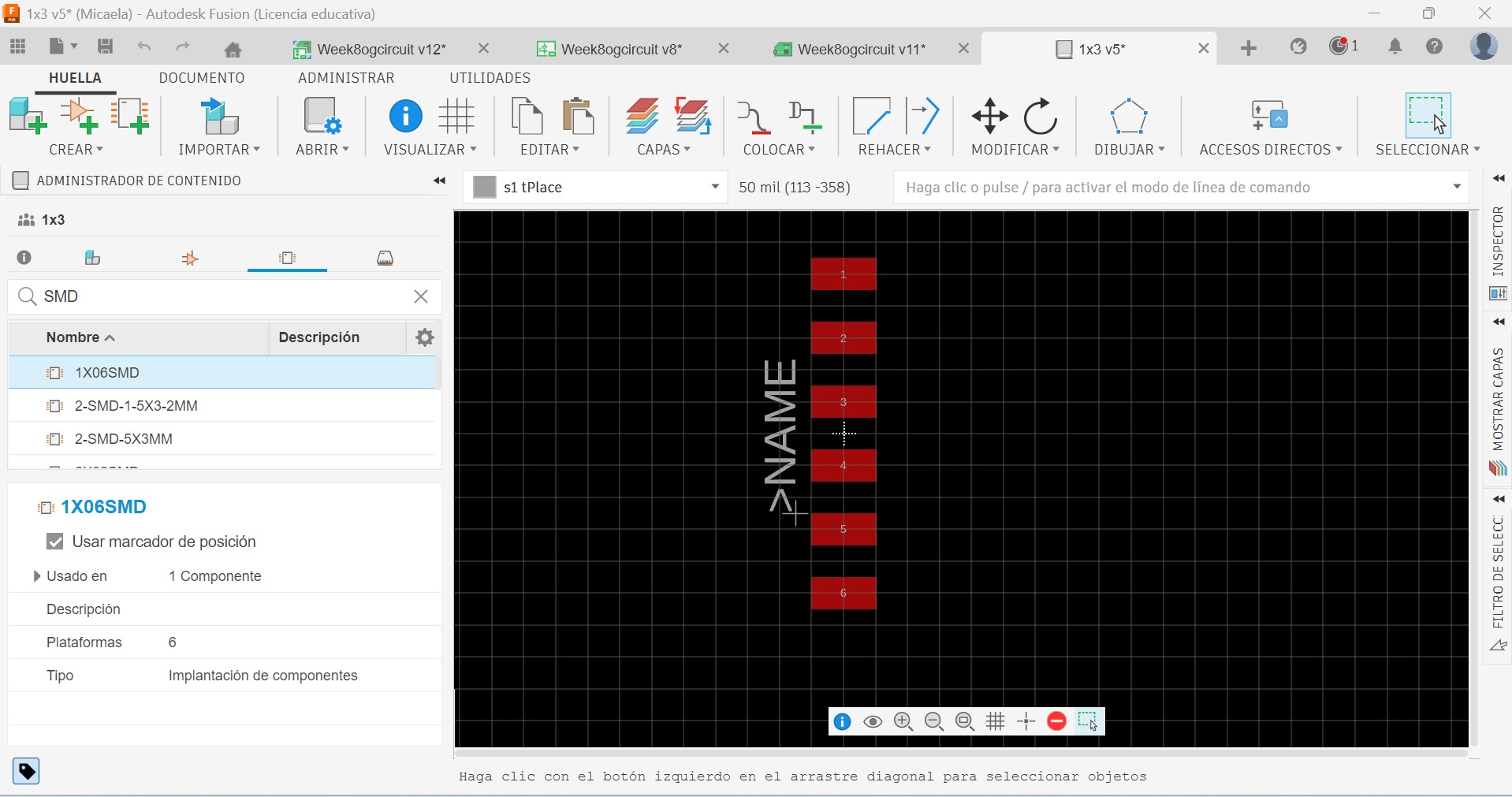The width and height of the screenshot is (1512, 797).
Task: Select the 2-SMD-5X3MM footprint row
Action: (x=125, y=439)
